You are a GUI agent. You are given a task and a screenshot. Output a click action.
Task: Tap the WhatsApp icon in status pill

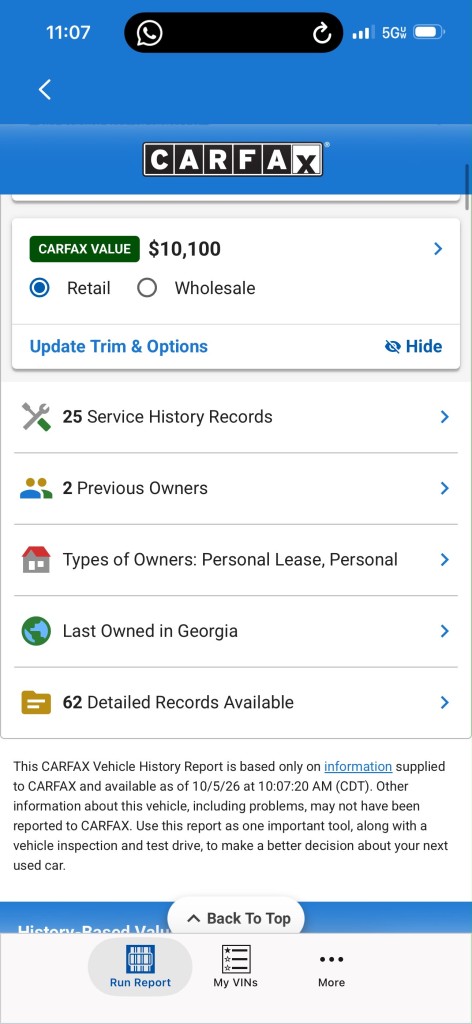[149, 33]
